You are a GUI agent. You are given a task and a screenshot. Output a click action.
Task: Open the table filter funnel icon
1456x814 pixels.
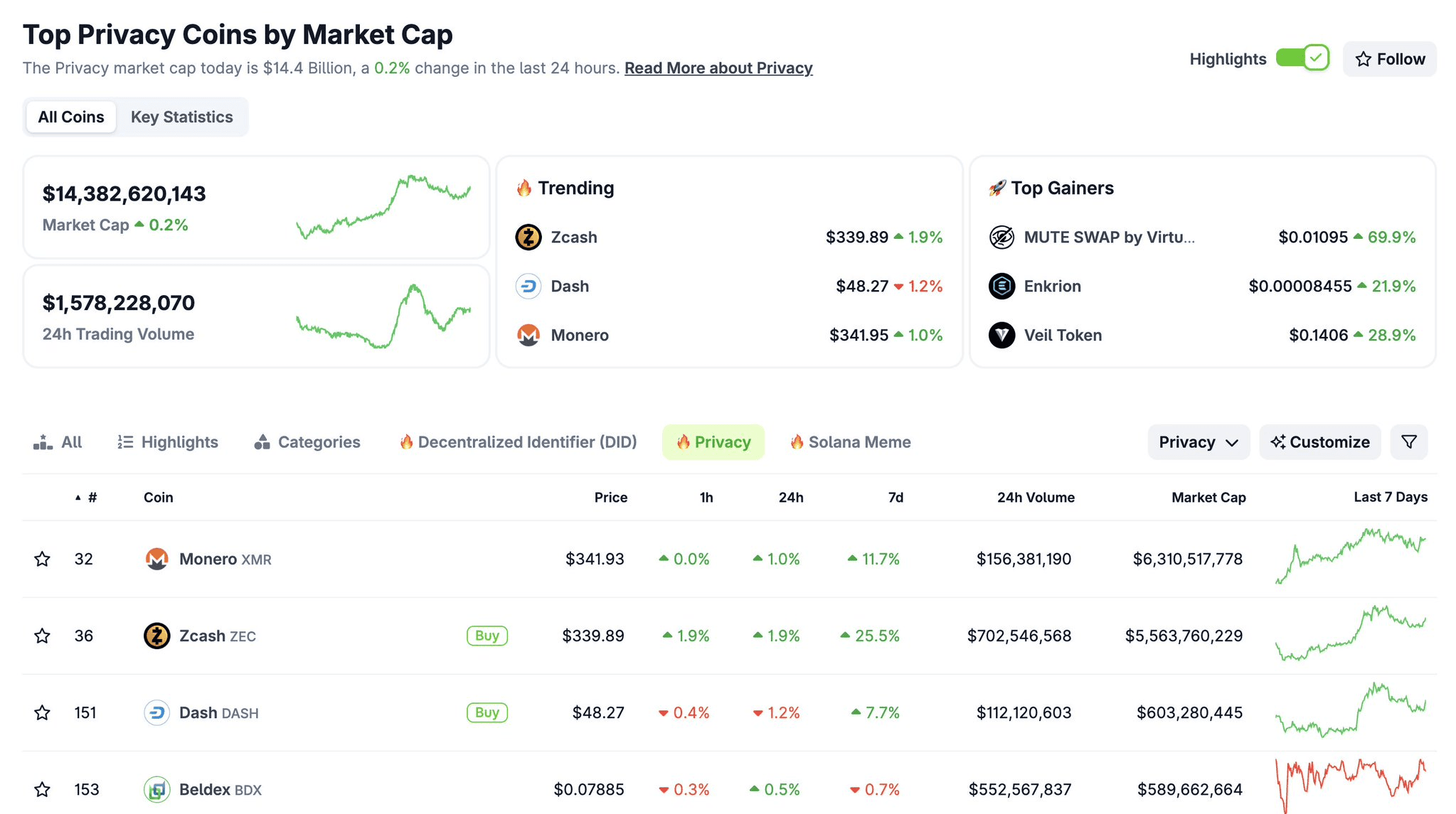[1408, 442]
